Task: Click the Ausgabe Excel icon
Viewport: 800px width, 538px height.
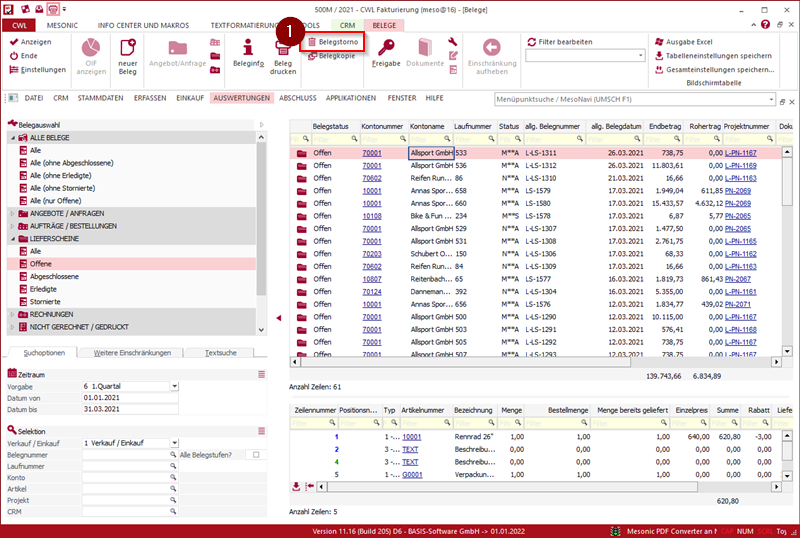Action: click(659, 42)
